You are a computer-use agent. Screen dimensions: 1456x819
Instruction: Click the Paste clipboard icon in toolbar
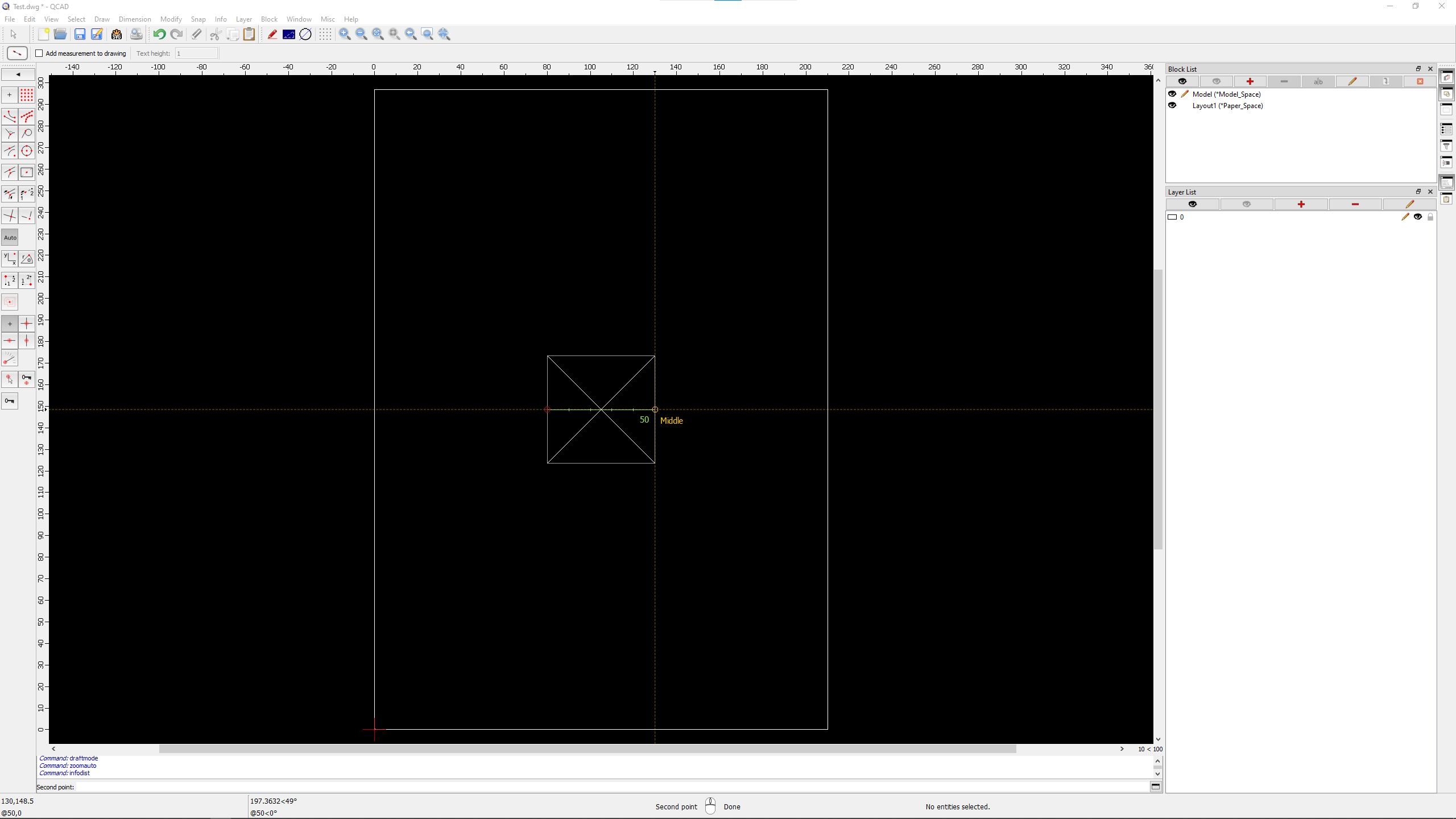click(249, 34)
